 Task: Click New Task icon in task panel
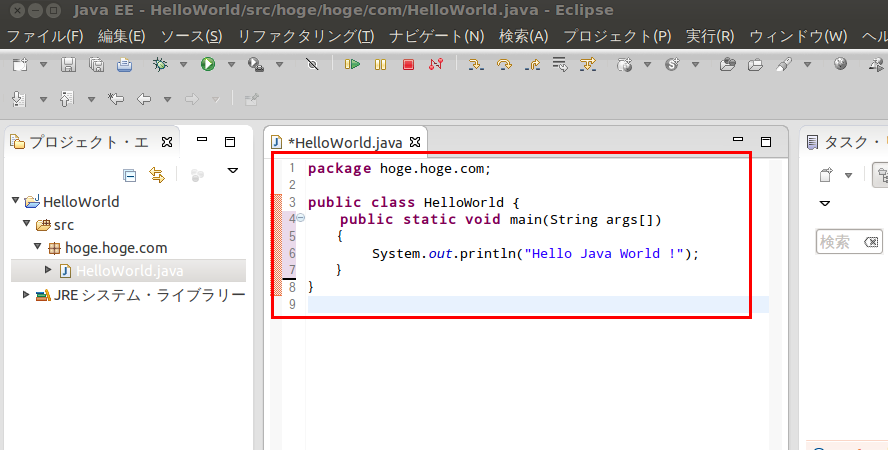826,175
